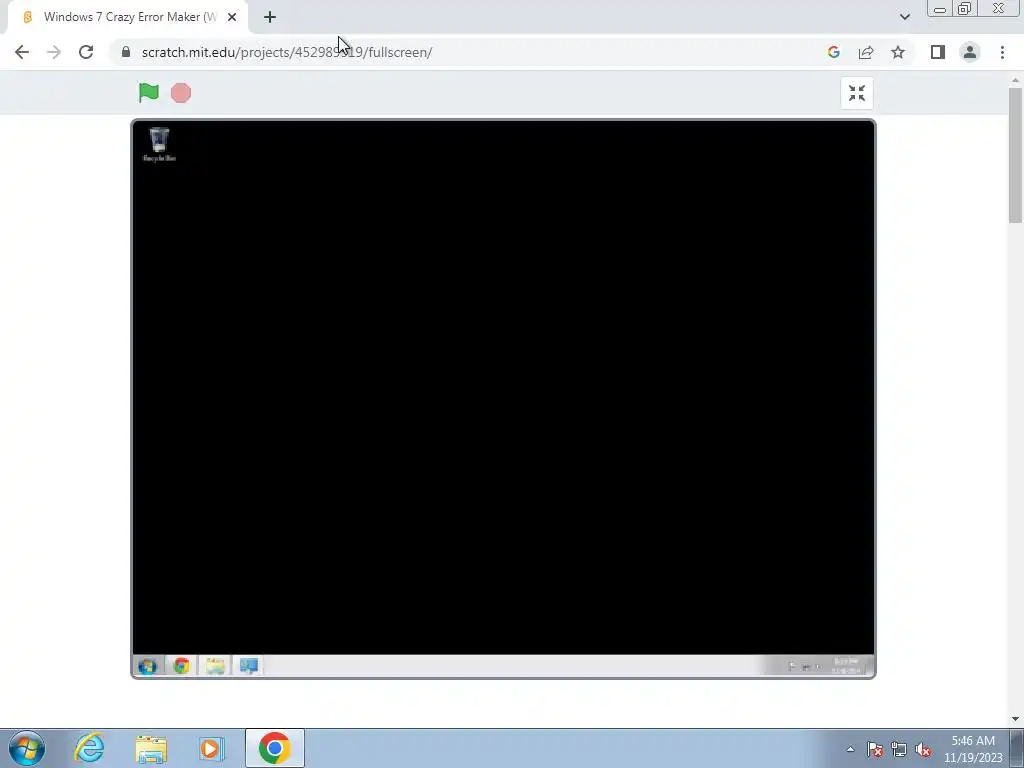Open the Action Center flag icon
Image resolution: width=1024 pixels, height=768 pixels.
coord(875,749)
